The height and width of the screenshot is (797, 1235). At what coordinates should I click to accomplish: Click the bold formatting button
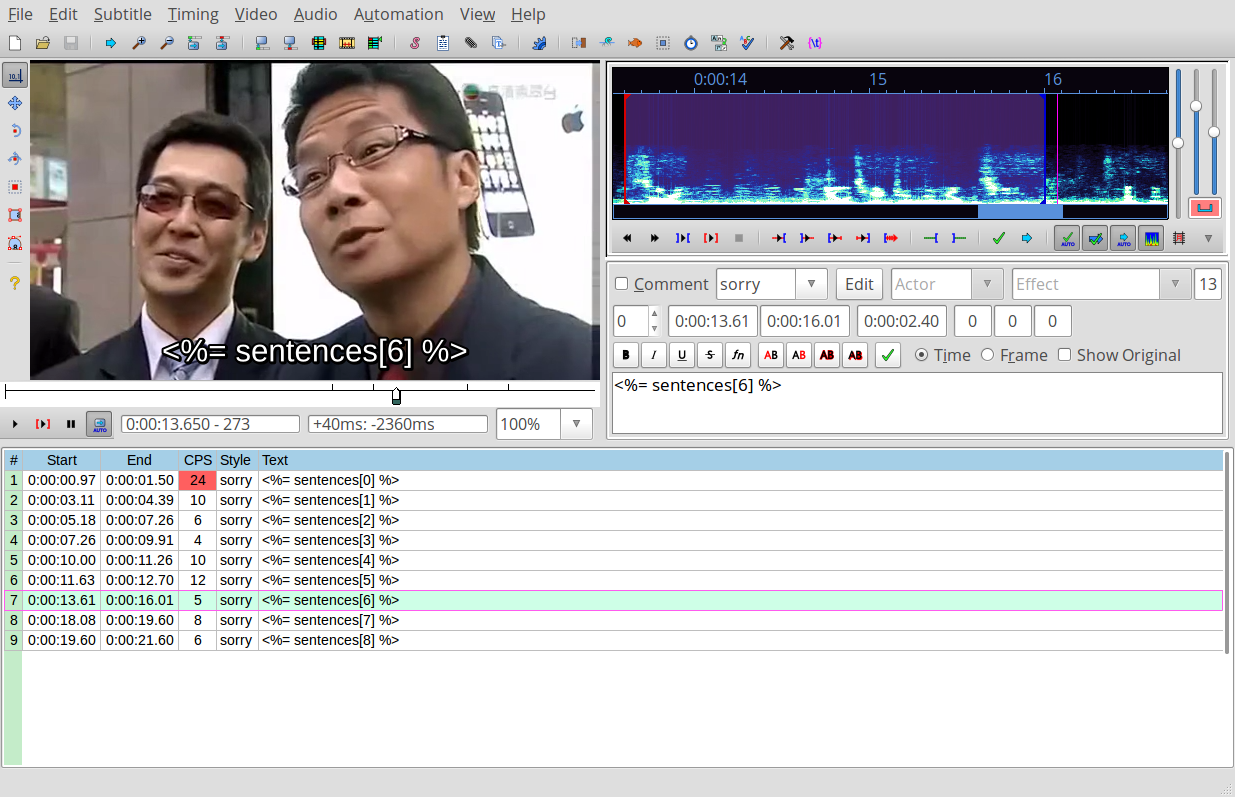(x=626, y=355)
